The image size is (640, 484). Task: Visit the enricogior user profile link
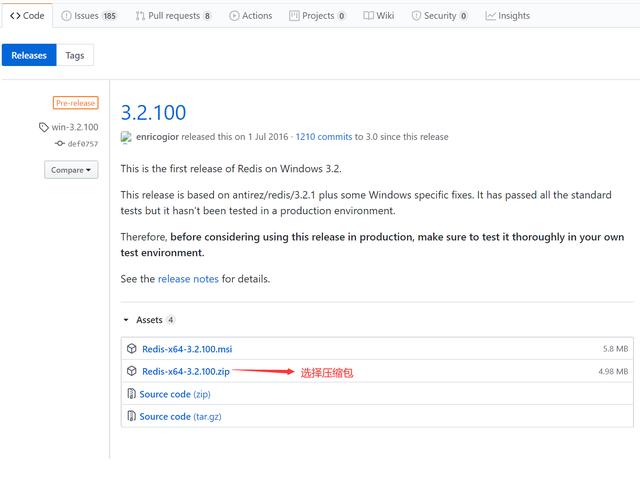tap(158, 137)
